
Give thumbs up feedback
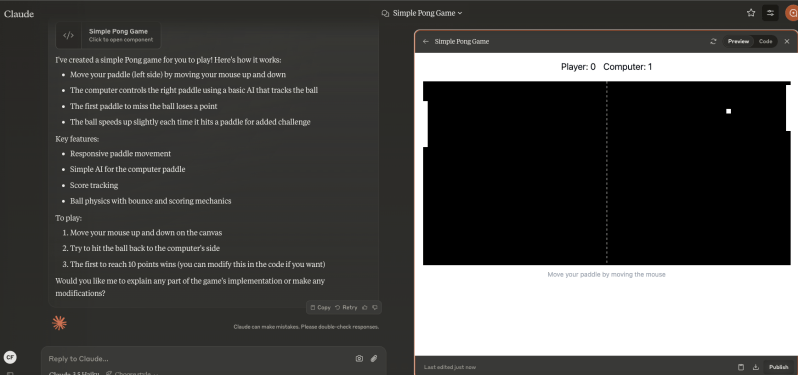(x=364, y=307)
